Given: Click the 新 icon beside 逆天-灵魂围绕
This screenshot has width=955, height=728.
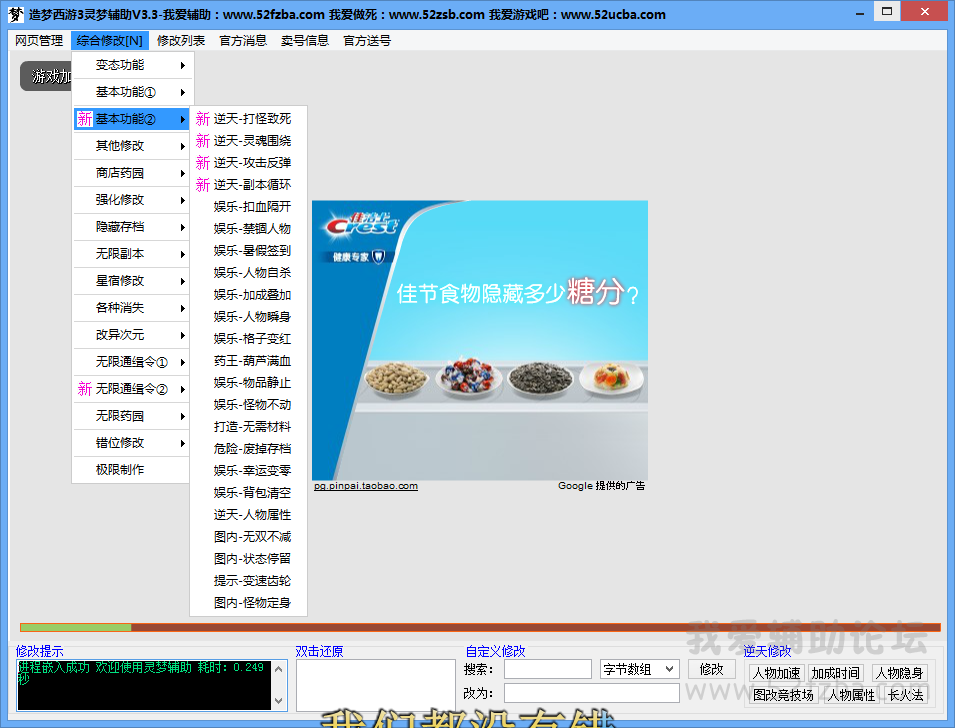Looking at the screenshot, I should tap(203, 141).
